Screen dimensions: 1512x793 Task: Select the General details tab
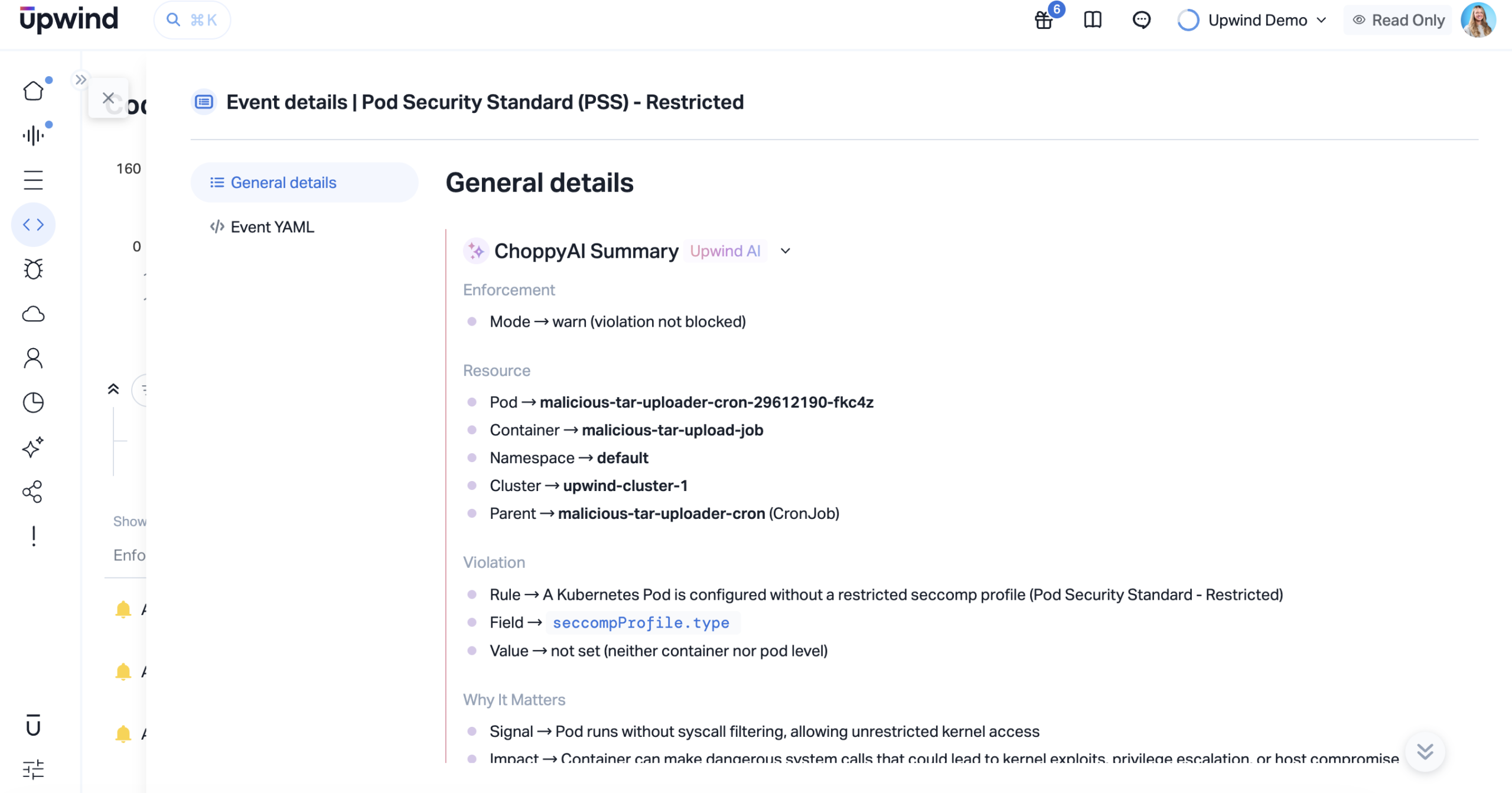pos(304,183)
